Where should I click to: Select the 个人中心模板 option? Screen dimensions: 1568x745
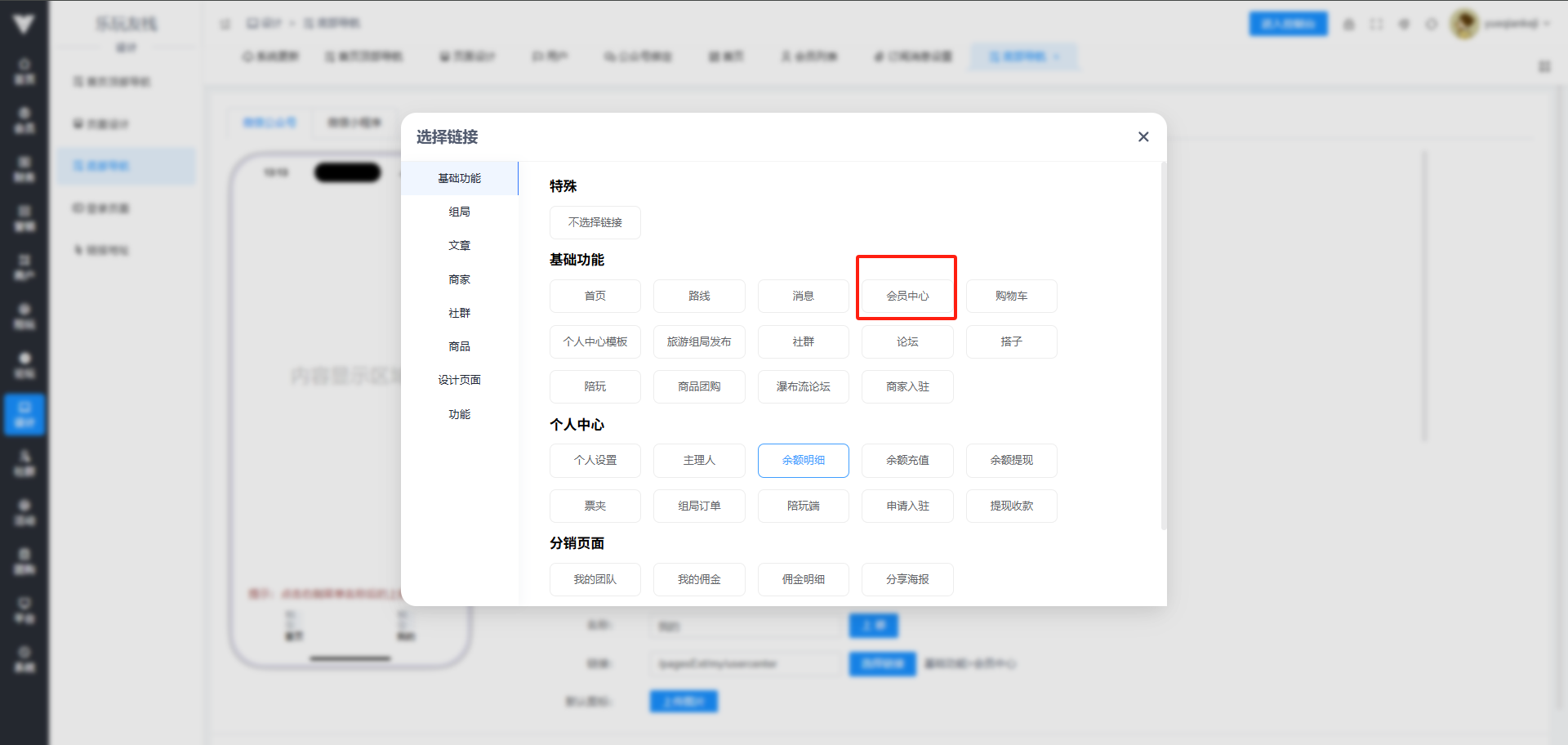(595, 341)
